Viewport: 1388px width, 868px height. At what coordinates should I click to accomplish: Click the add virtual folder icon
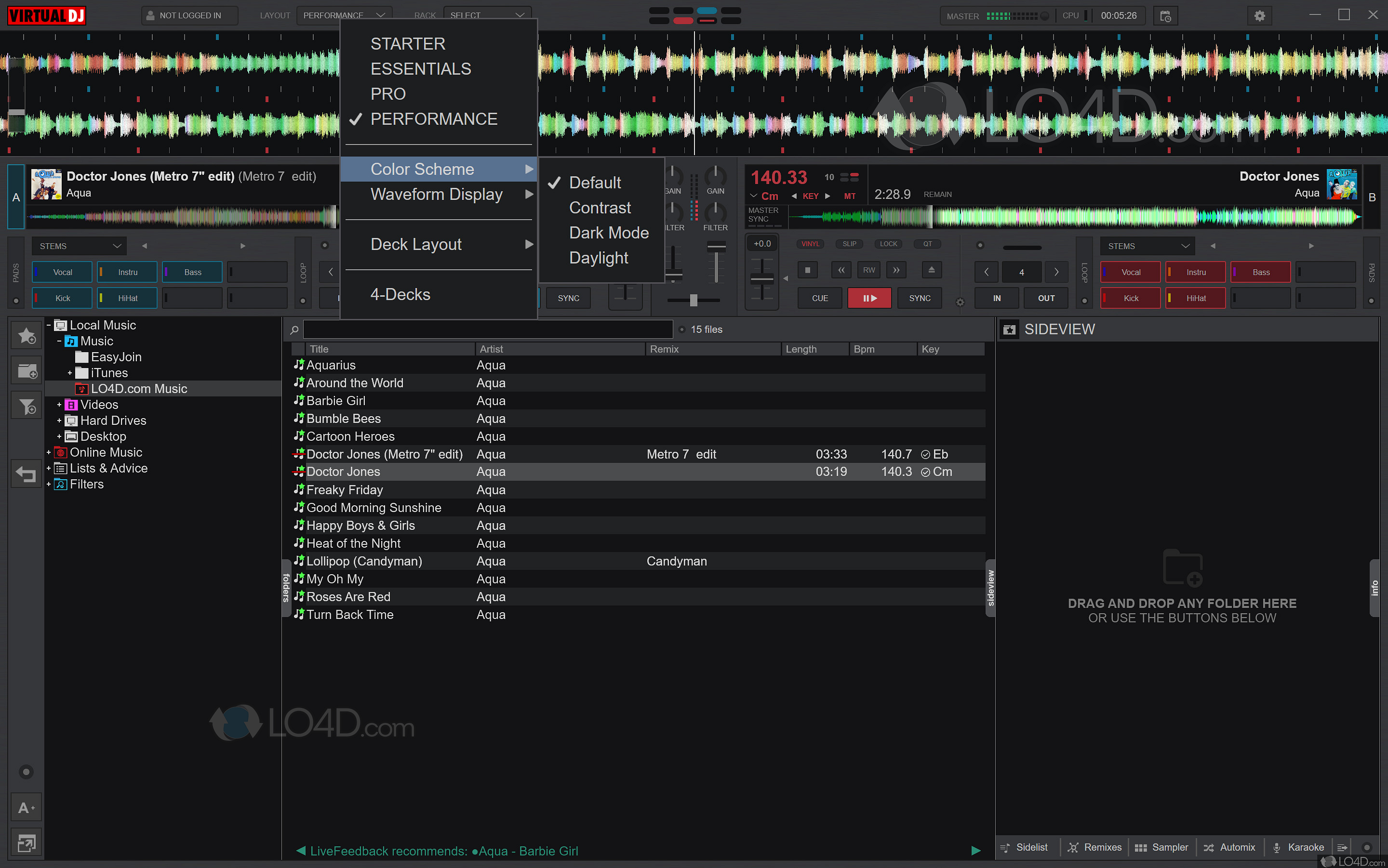[x=27, y=371]
